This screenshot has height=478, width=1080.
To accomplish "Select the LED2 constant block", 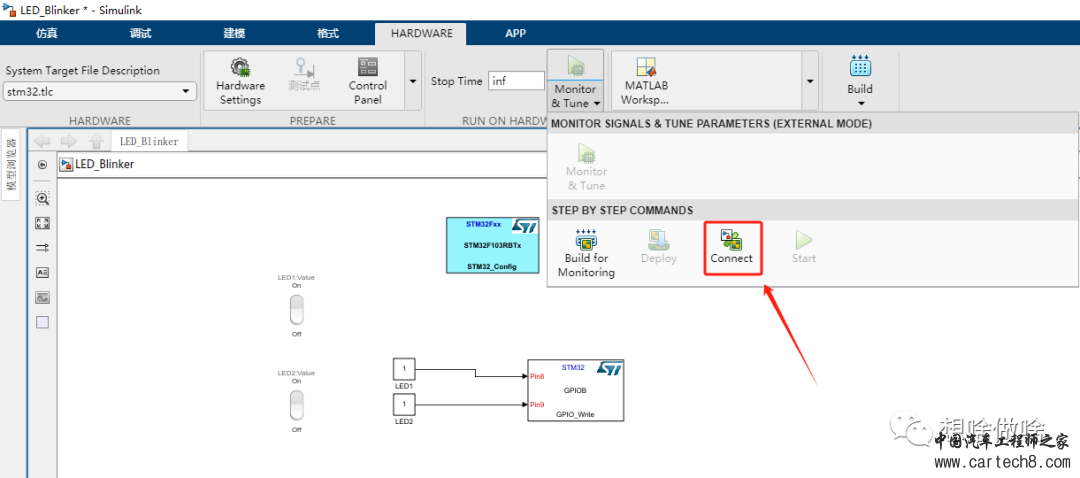I will click(x=404, y=403).
